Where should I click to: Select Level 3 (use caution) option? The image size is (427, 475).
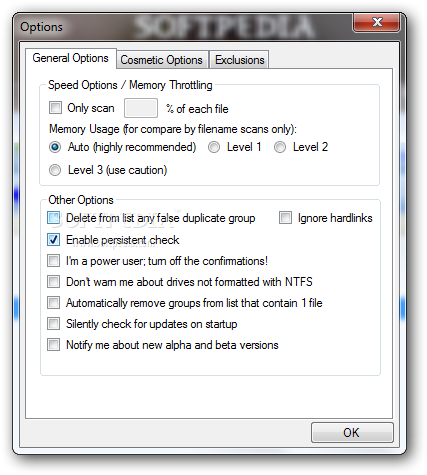coord(55,170)
